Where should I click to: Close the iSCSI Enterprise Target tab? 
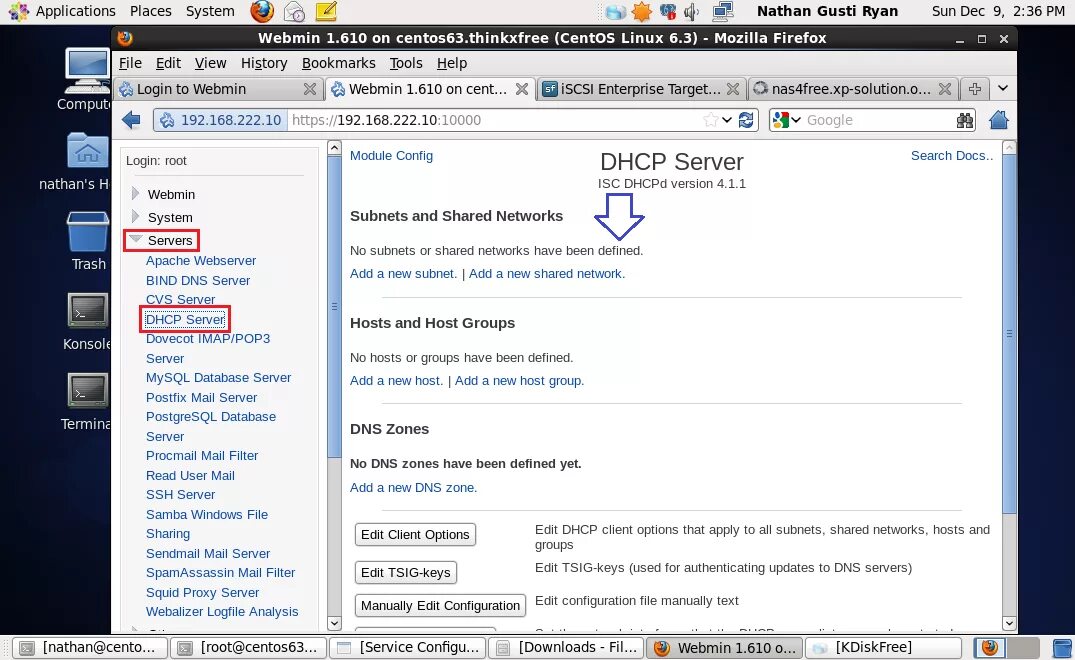point(733,88)
